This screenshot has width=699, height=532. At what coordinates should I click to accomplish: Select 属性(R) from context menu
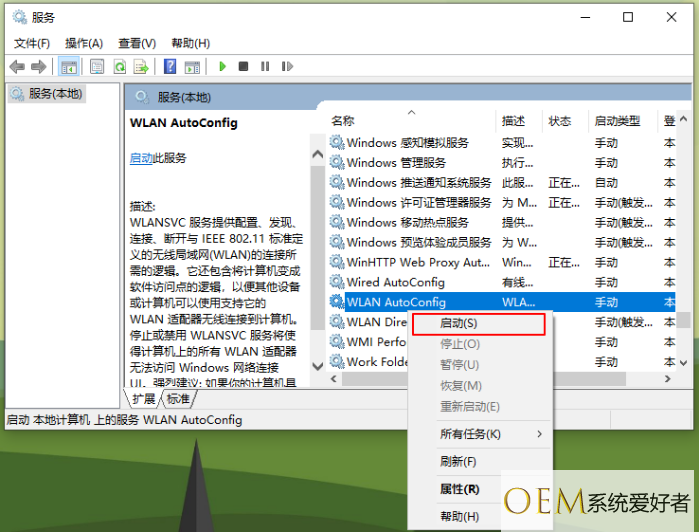tap(460, 489)
